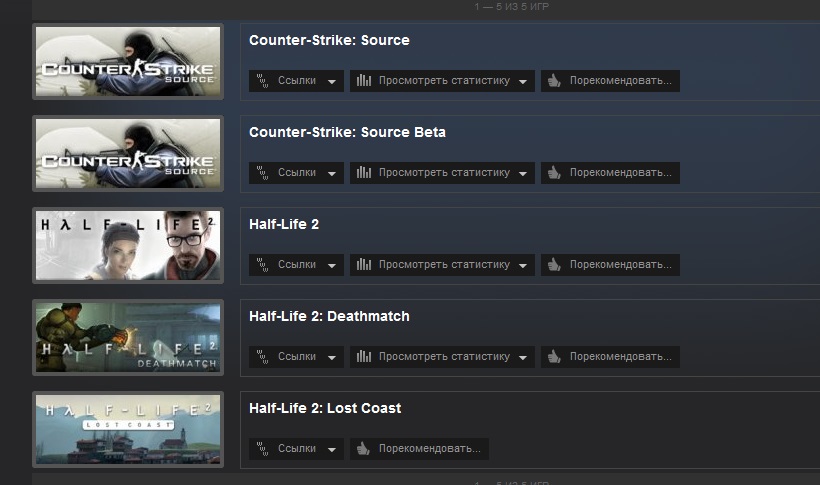The image size is (820, 485).
Task: Open Half-Life 2: Deathmatch game thumbnail
Action: 128,337
